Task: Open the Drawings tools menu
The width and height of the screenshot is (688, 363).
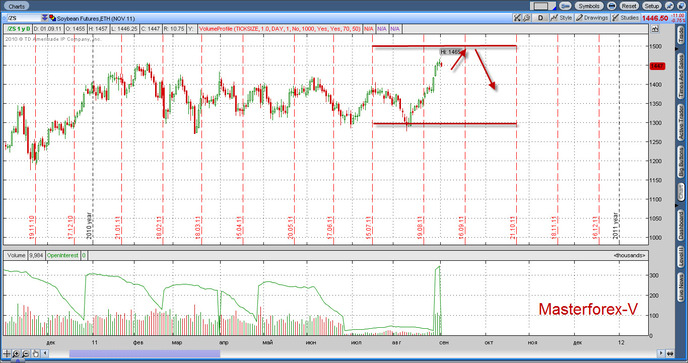Action: point(592,18)
